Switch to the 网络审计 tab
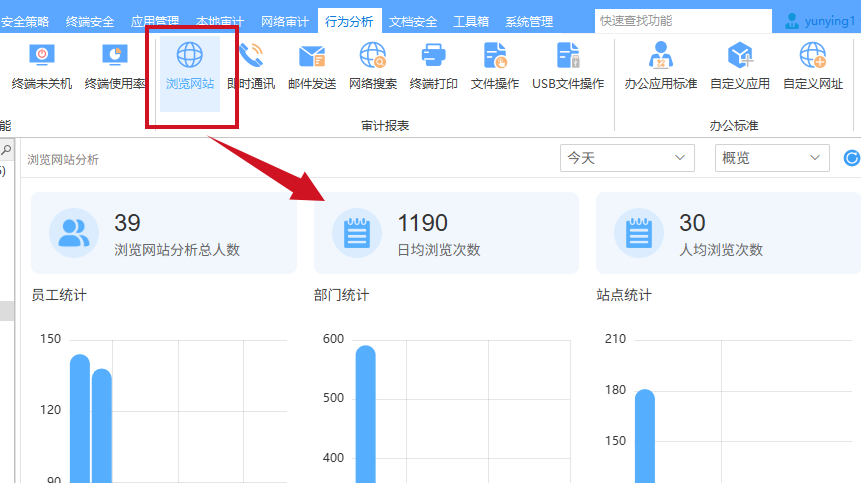This screenshot has width=861, height=483. coord(284,21)
